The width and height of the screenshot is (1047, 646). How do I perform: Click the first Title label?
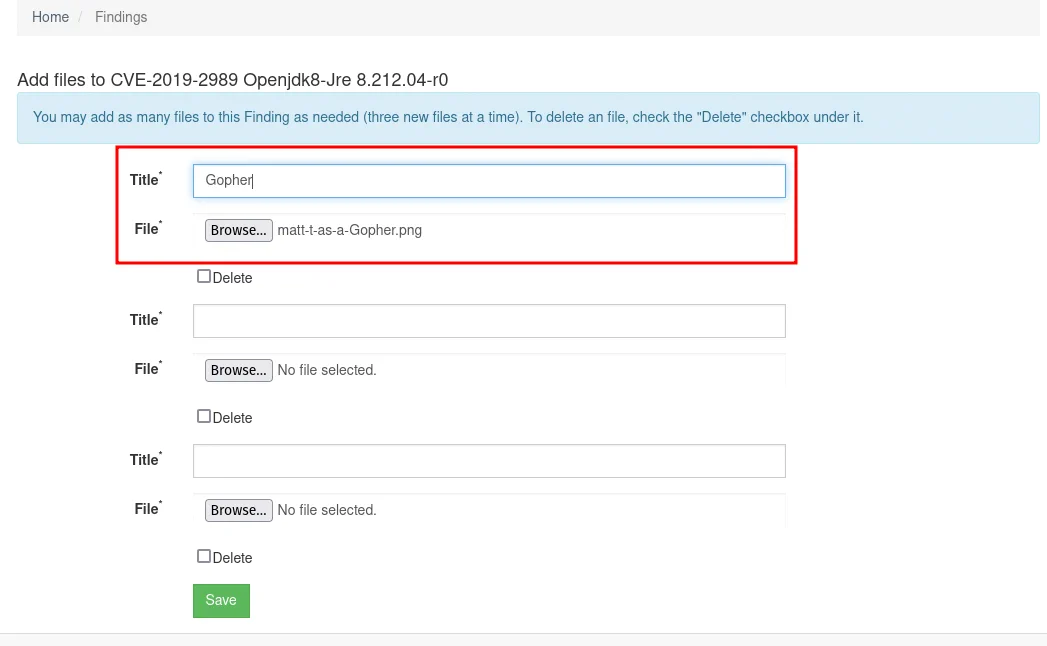point(144,180)
